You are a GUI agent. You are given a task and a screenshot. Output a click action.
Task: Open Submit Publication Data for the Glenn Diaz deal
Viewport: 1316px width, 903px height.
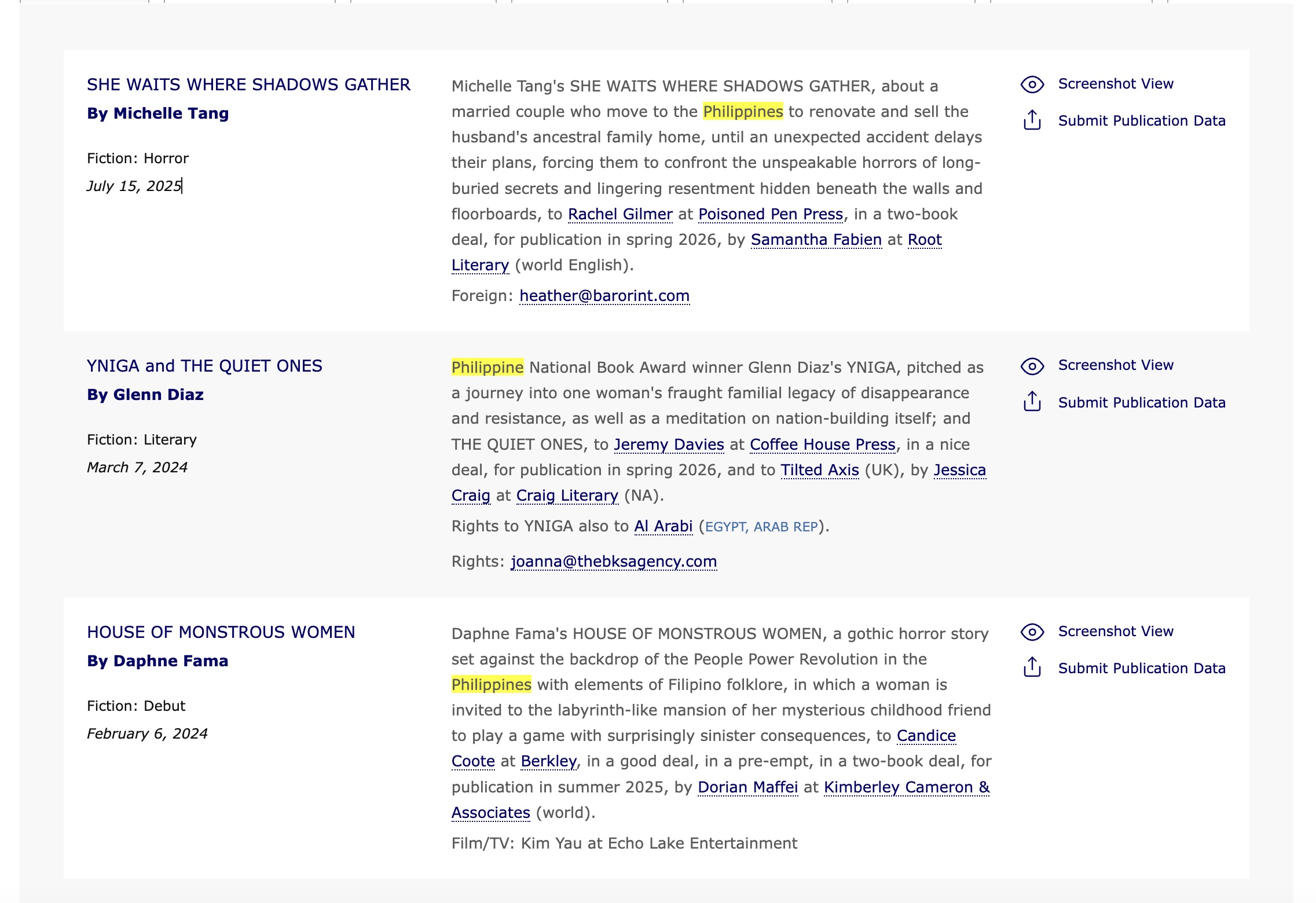coord(1141,402)
